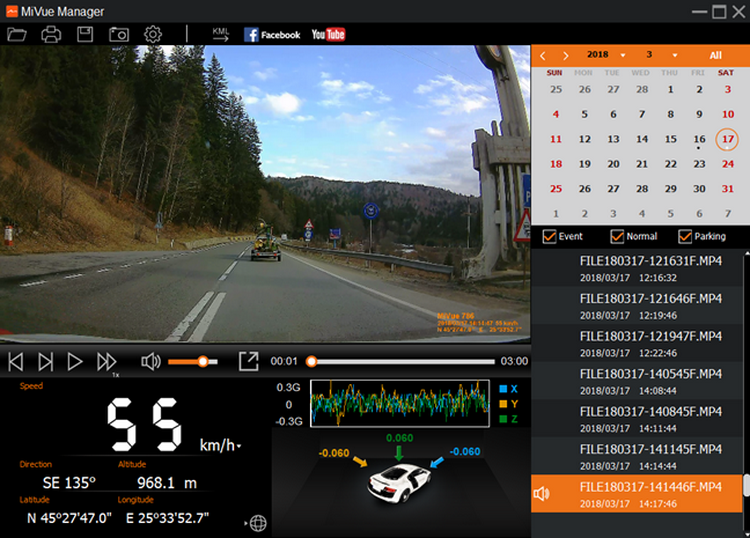Click the video playback progress slider

pyautogui.click(x=402, y=361)
